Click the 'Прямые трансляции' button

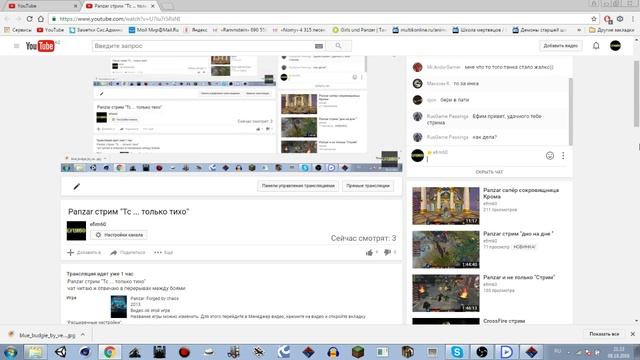tap(368, 186)
